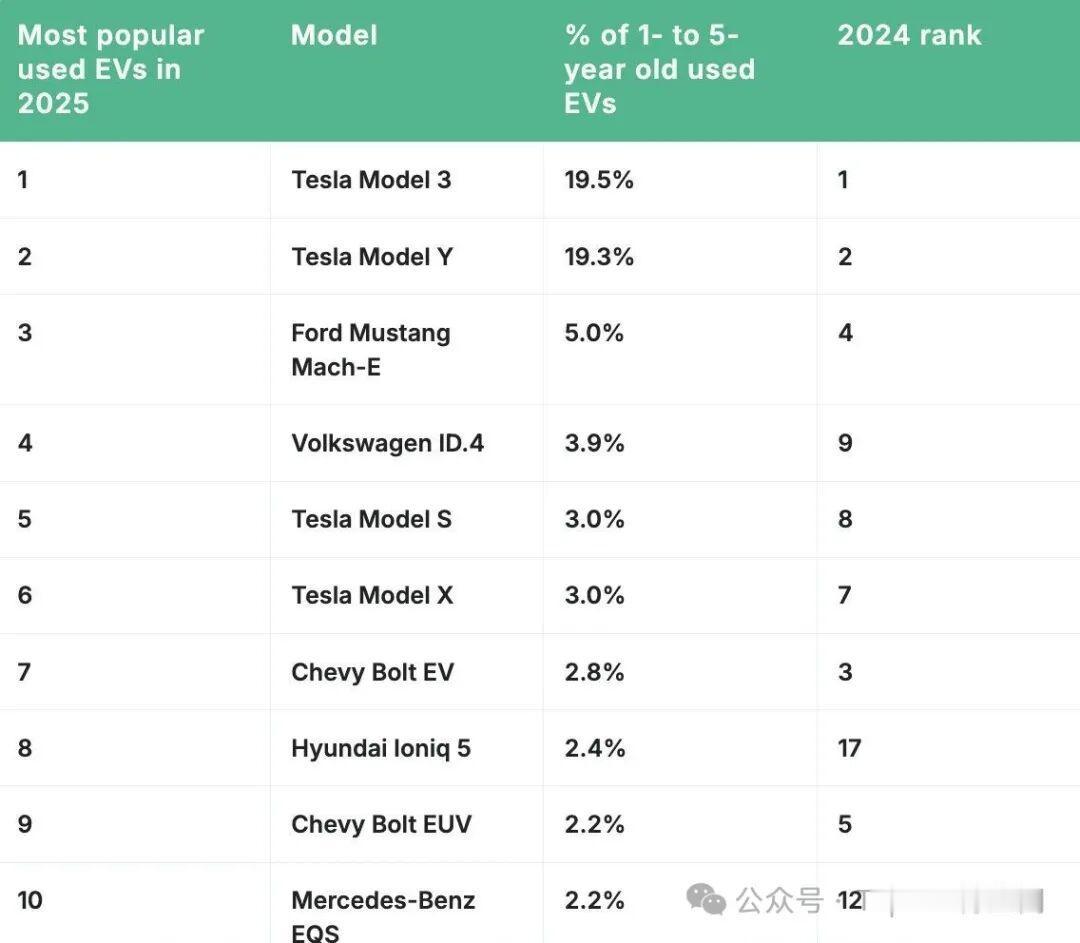The image size is (1080, 943).
Task: Select the Chevy Bolt EV cell
Action: tap(372, 672)
